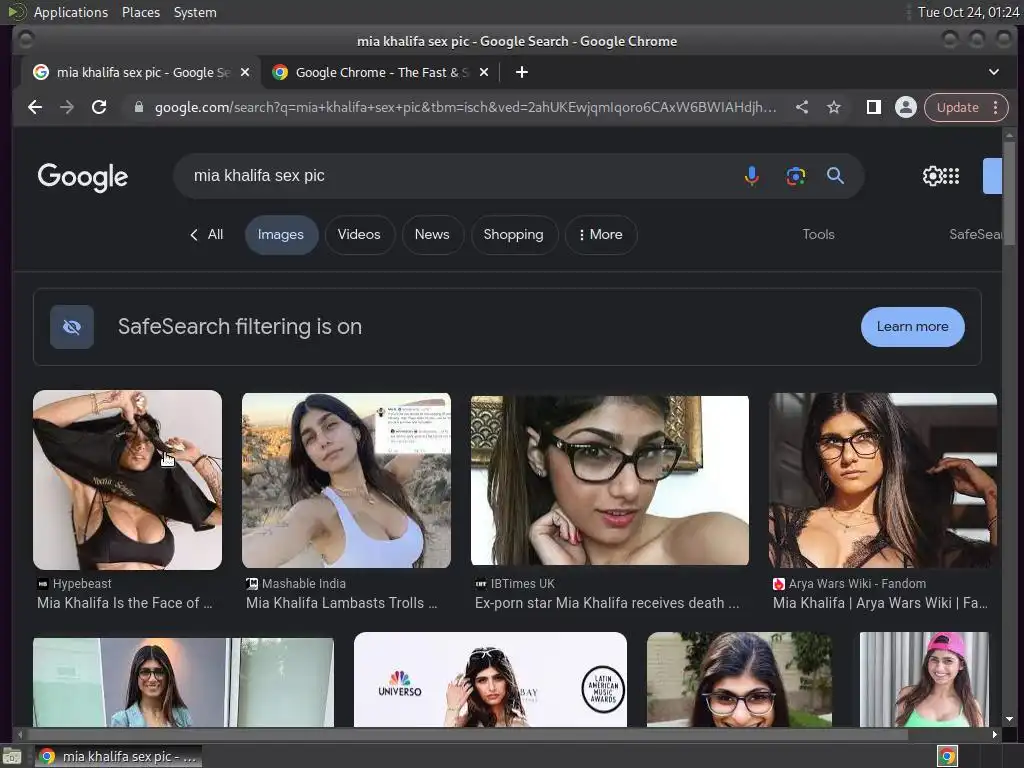The image size is (1024, 768).
Task: Select the Images search filter
Action: (x=281, y=234)
